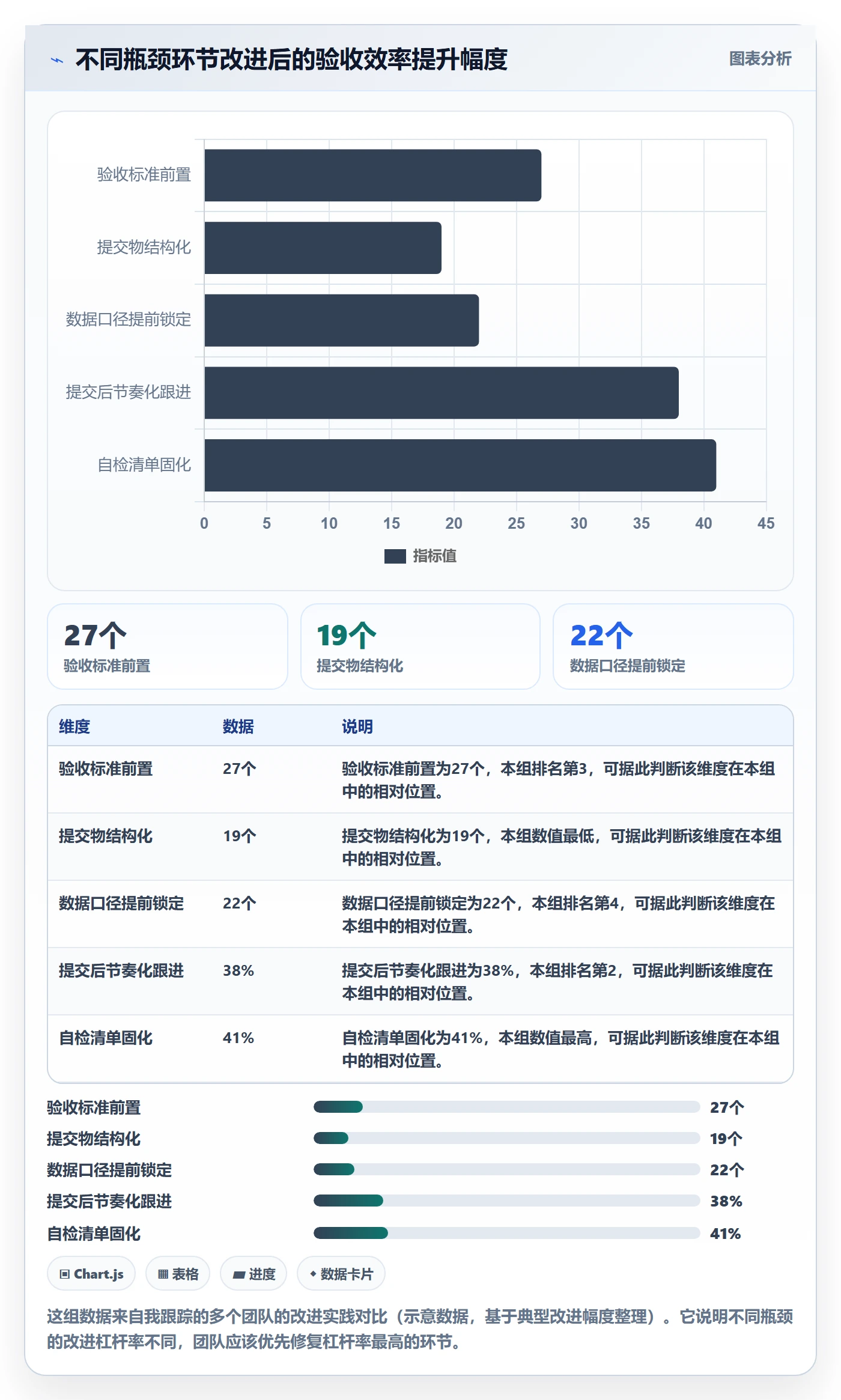This screenshot has height=1400, width=841.
Task: Open the 27个 data card
Action: pos(168,647)
